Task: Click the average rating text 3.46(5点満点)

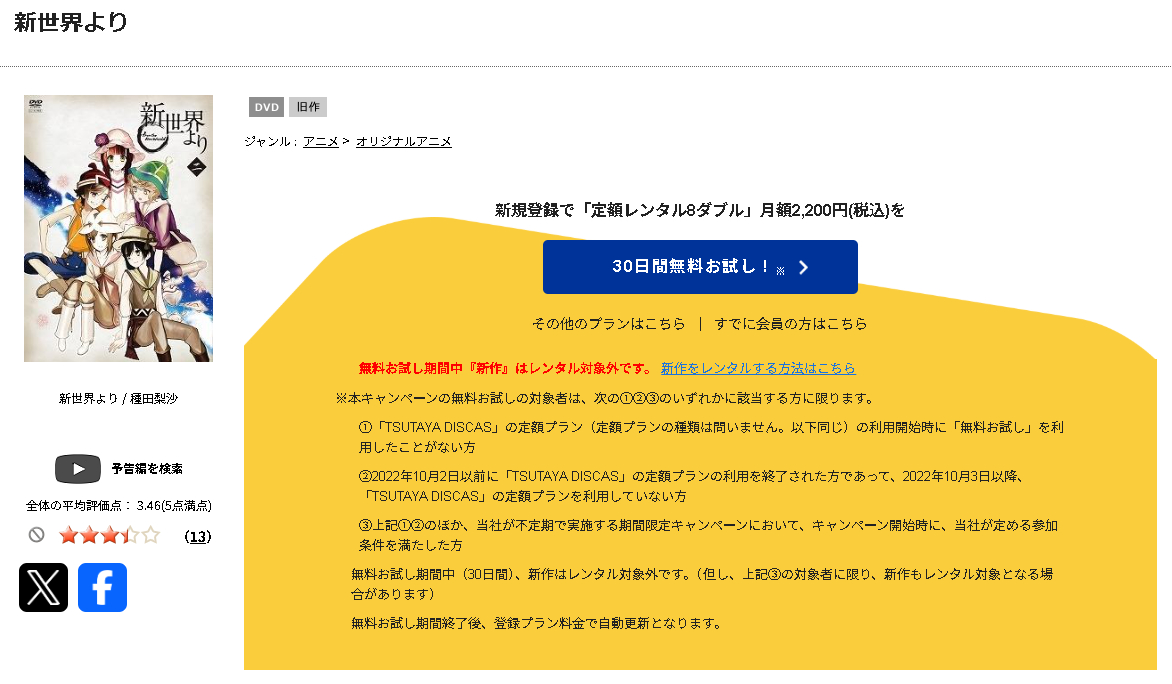Action: click(174, 506)
